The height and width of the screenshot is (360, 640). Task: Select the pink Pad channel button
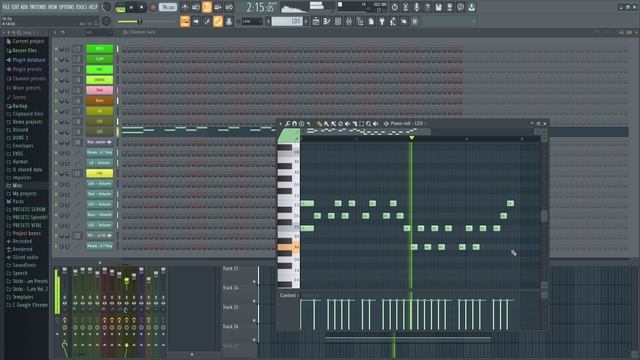(100, 90)
